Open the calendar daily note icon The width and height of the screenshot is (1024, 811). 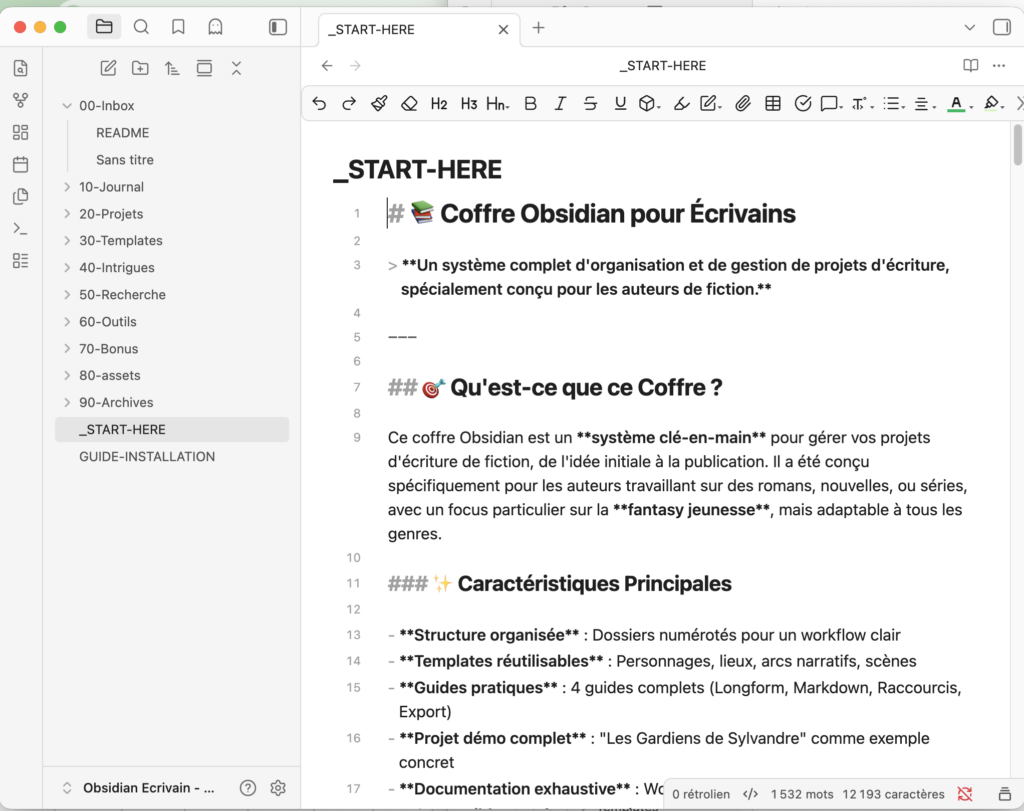21,164
